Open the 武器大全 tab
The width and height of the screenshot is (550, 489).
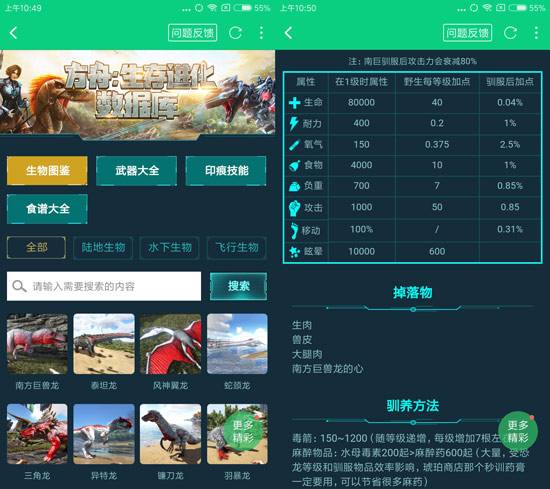tap(137, 170)
